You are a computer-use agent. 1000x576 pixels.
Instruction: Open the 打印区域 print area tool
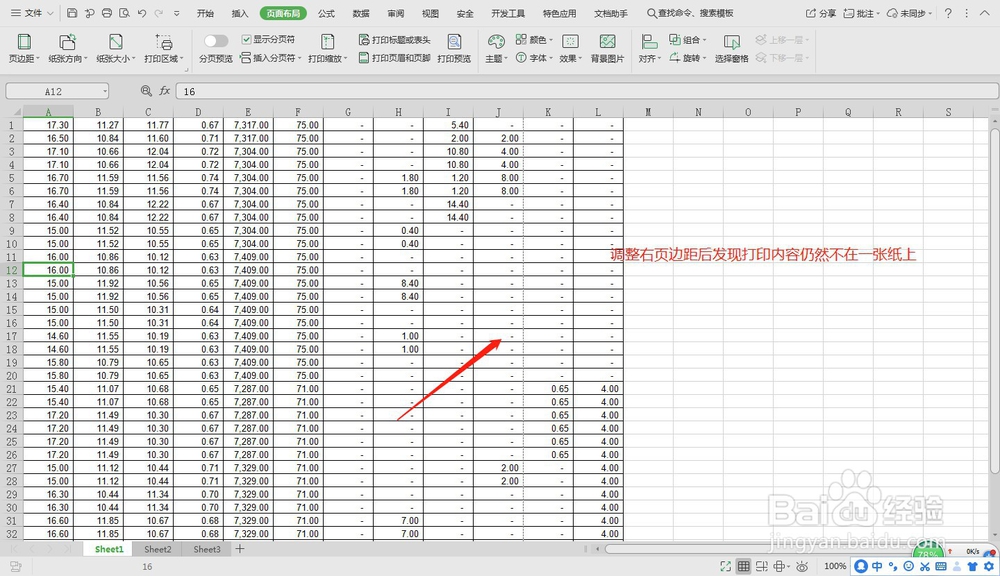(x=164, y=49)
